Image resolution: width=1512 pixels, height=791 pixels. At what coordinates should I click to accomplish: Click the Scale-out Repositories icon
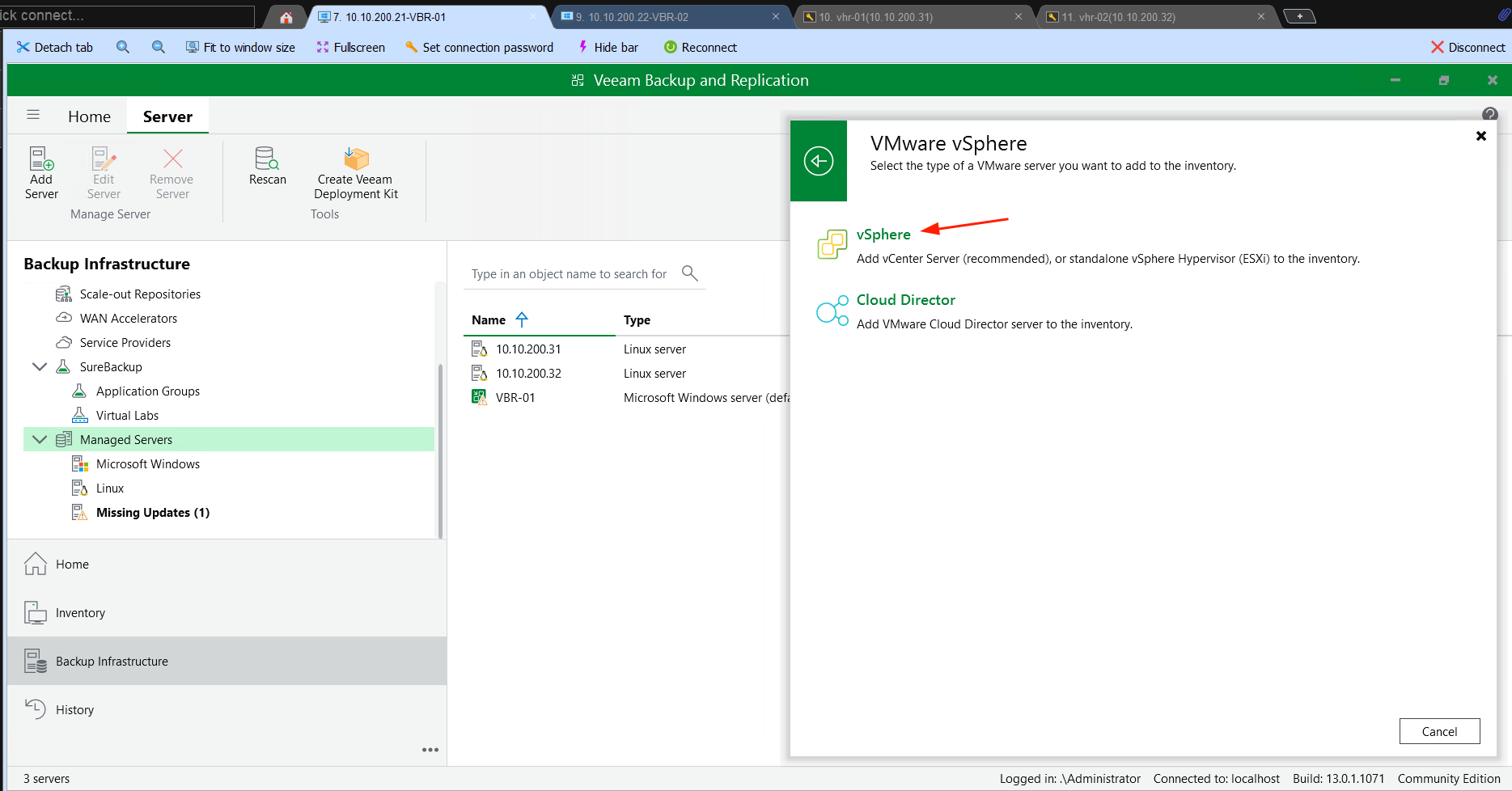pos(64,294)
